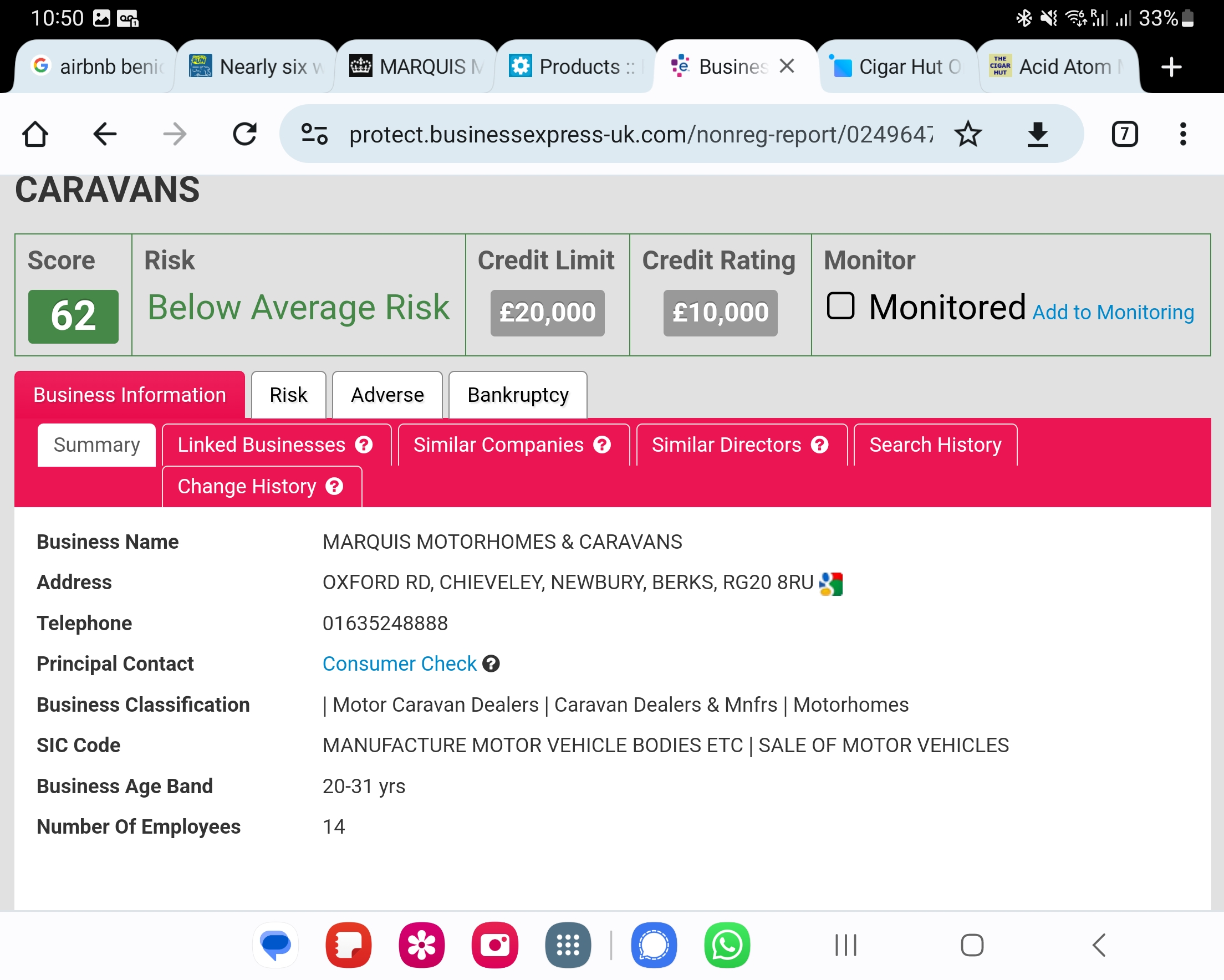Tap the forward navigation arrow

click(x=175, y=135)
